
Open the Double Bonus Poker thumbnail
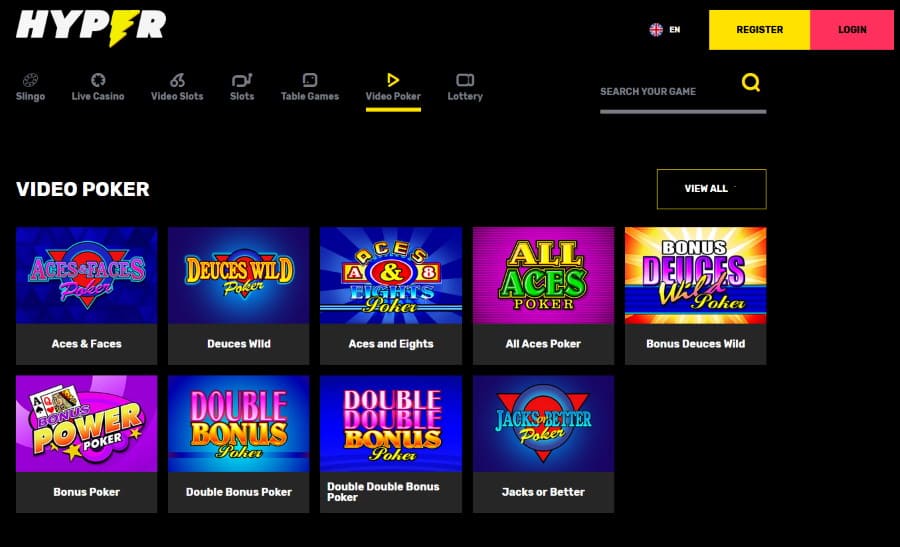coord(239,424)
